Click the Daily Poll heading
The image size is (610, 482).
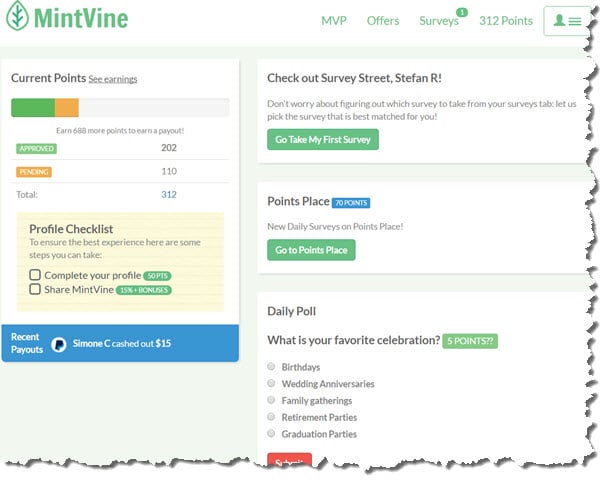click(x=291, y=311)
